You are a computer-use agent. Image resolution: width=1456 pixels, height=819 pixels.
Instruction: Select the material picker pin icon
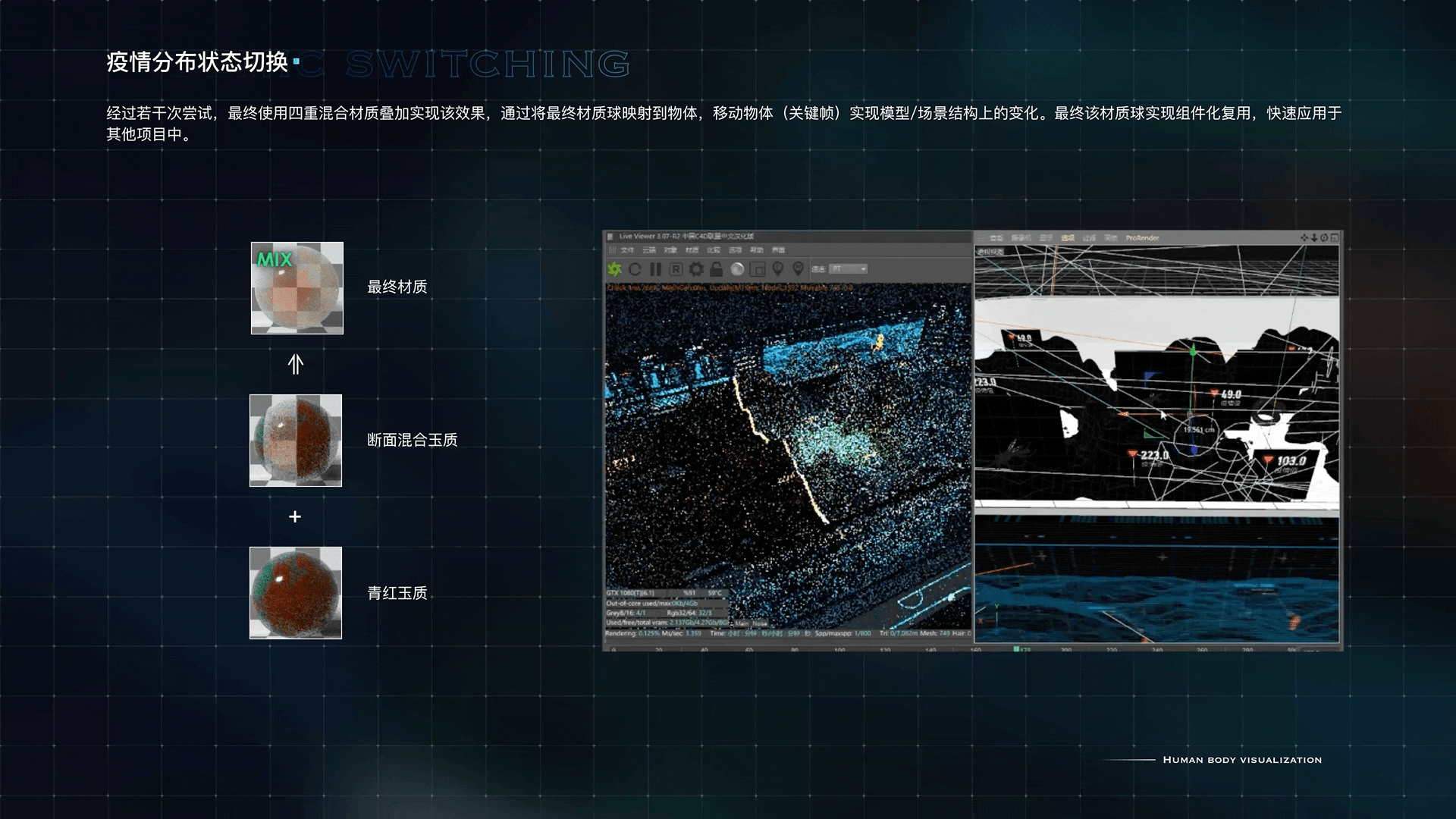point(798,269)
